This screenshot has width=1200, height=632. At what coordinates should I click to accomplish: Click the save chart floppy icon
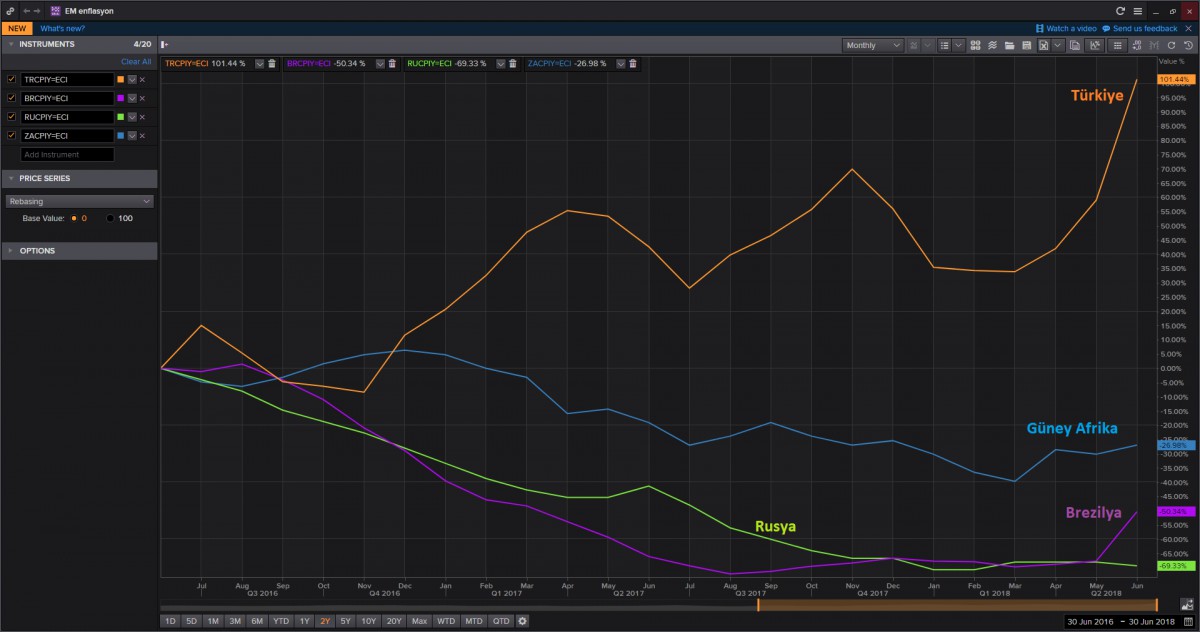pyautogui.click(x=1026, y=45)
